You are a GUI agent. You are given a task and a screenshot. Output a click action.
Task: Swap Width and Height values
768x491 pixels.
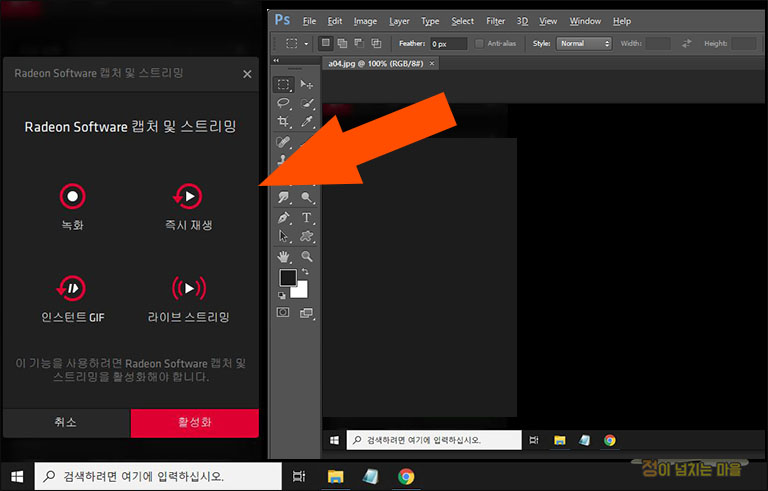point(686,43)
